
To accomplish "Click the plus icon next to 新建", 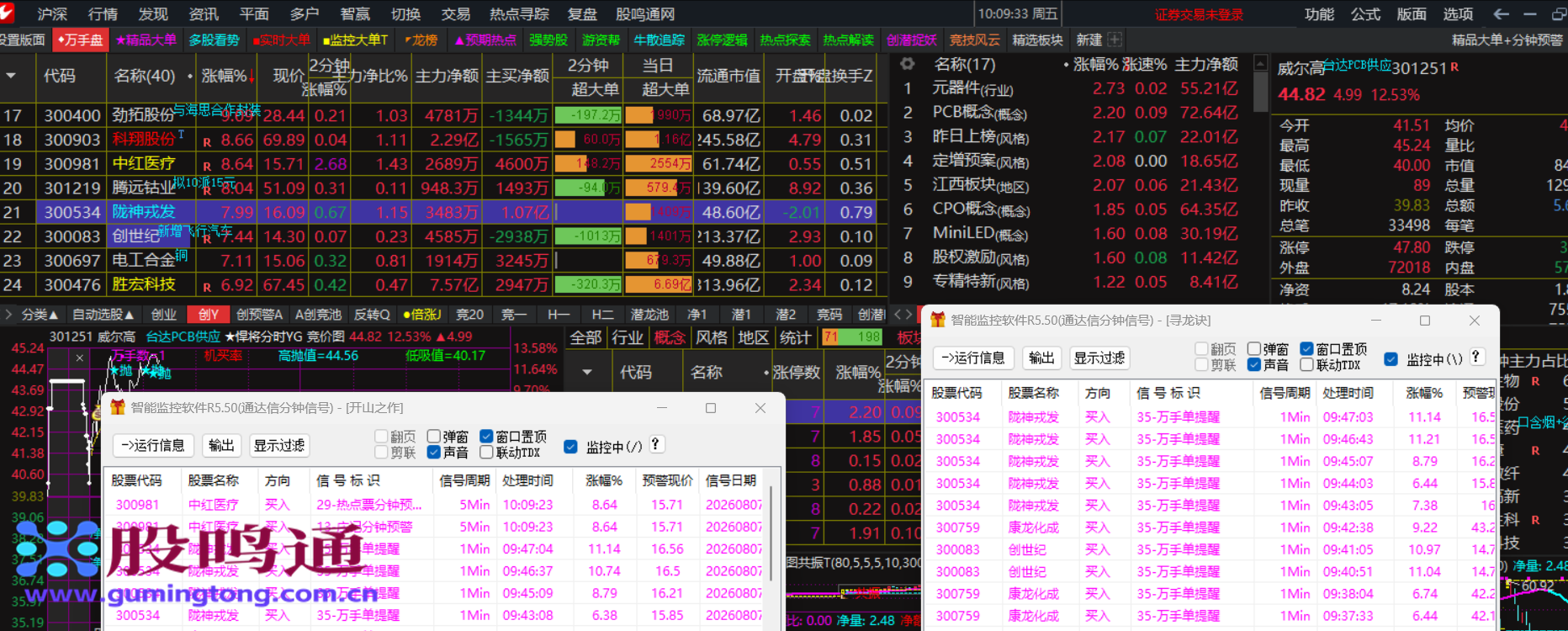I will coord(1115,40).
